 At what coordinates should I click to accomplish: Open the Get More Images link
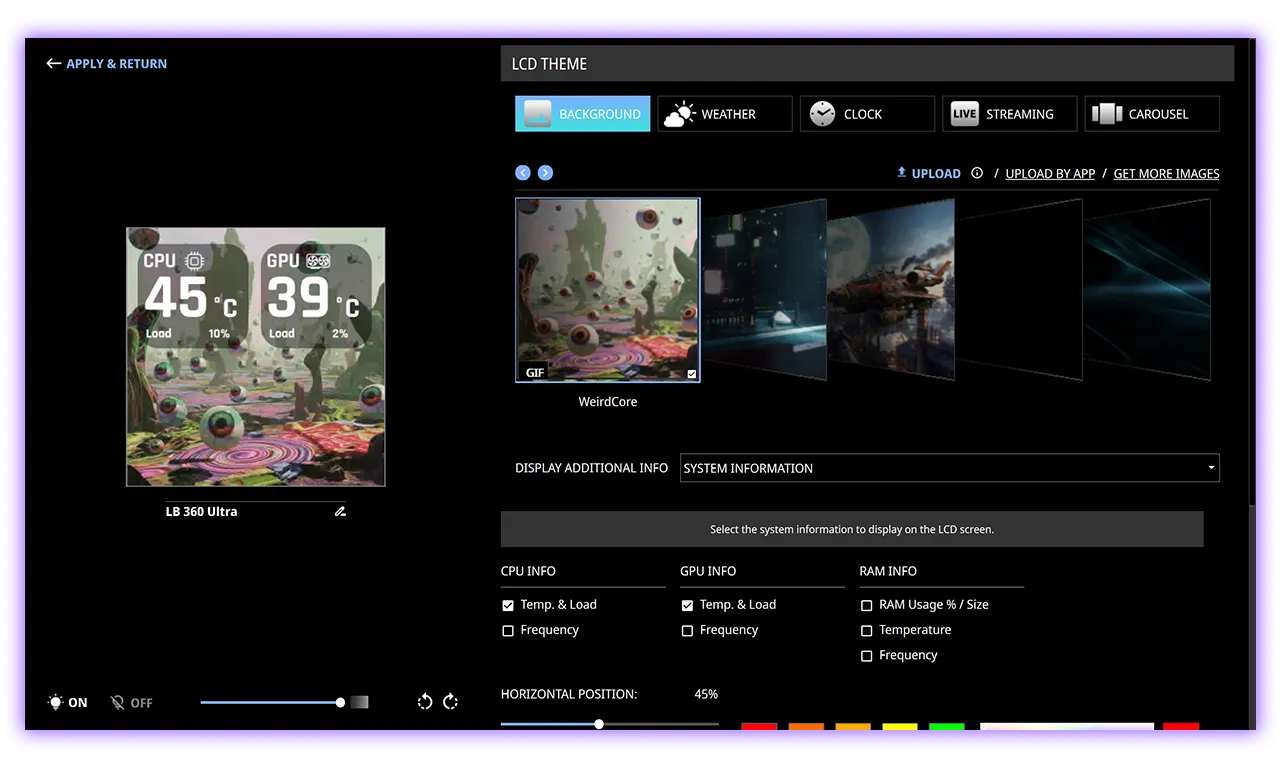click(1166, 174)
